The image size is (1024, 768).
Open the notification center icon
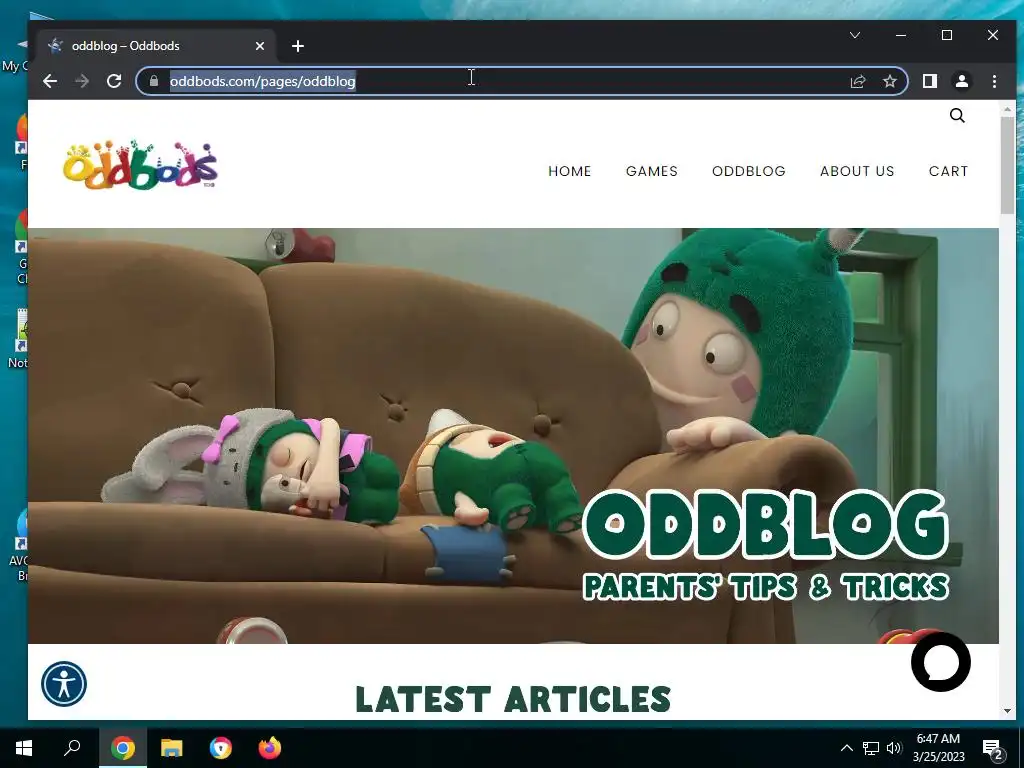click(x=993, y=748)
